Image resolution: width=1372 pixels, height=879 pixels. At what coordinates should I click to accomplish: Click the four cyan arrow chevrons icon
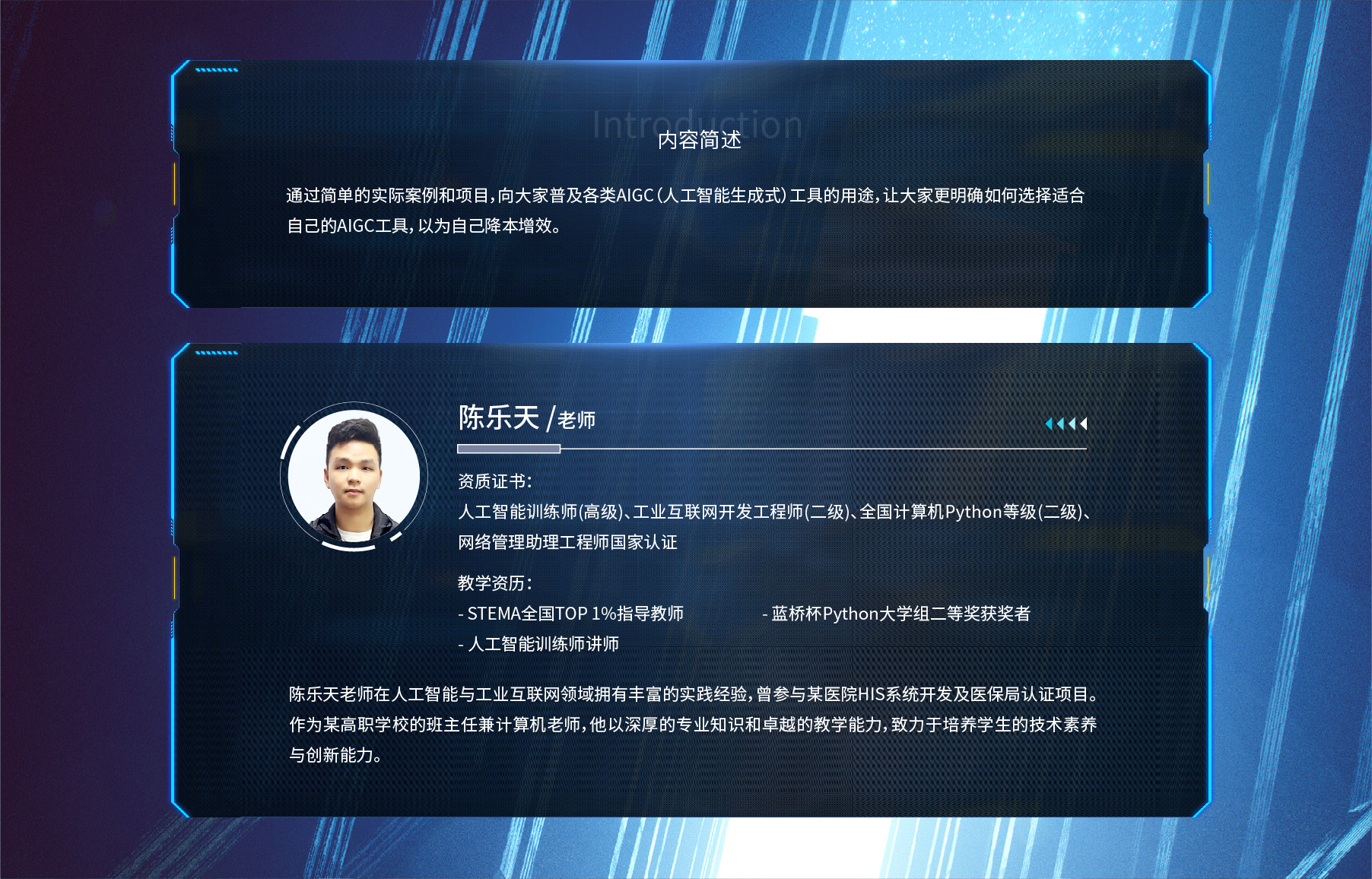point(1066,424)
